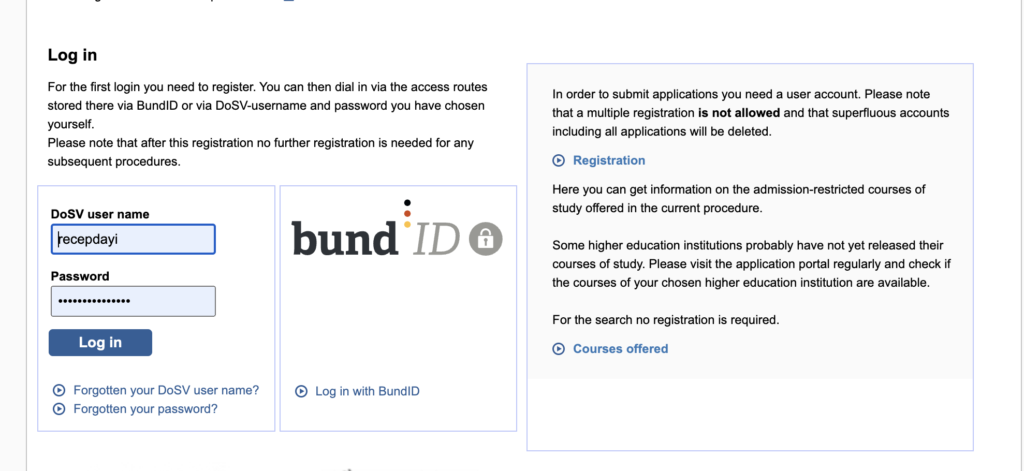Viewport: 1024px width, 471px height.
Task: Click the arrow icon before Forgotten your password
Action: tap(59, 409)
